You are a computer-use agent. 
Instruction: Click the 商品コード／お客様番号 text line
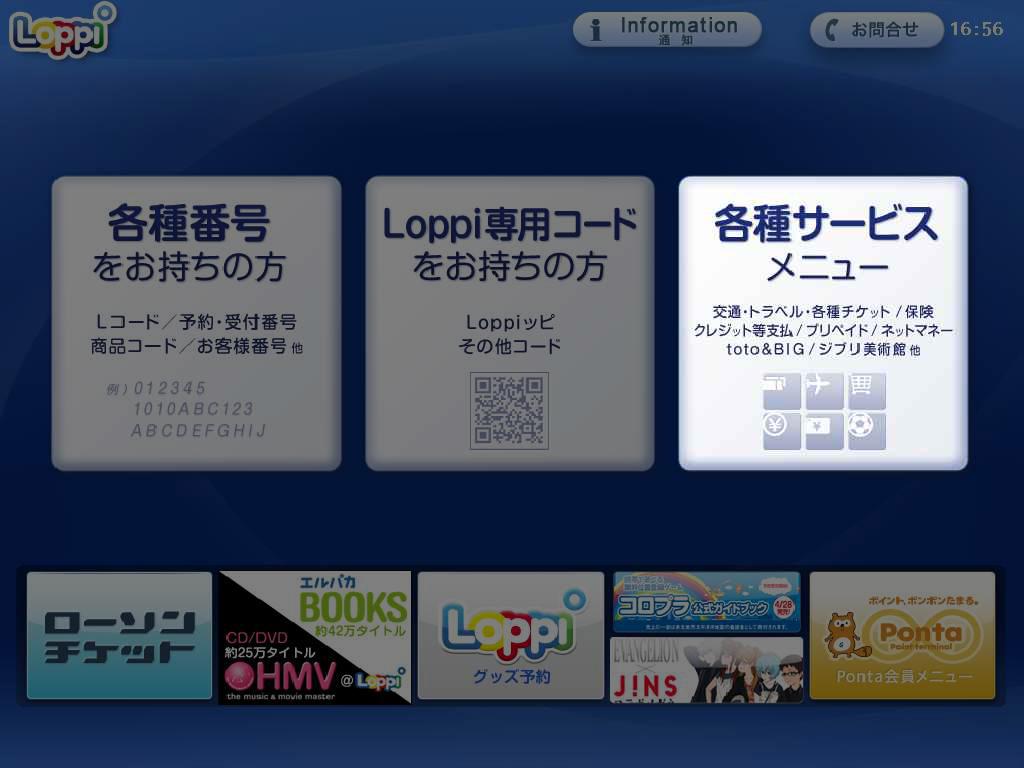pyautogui.click(x=197, y=346)
